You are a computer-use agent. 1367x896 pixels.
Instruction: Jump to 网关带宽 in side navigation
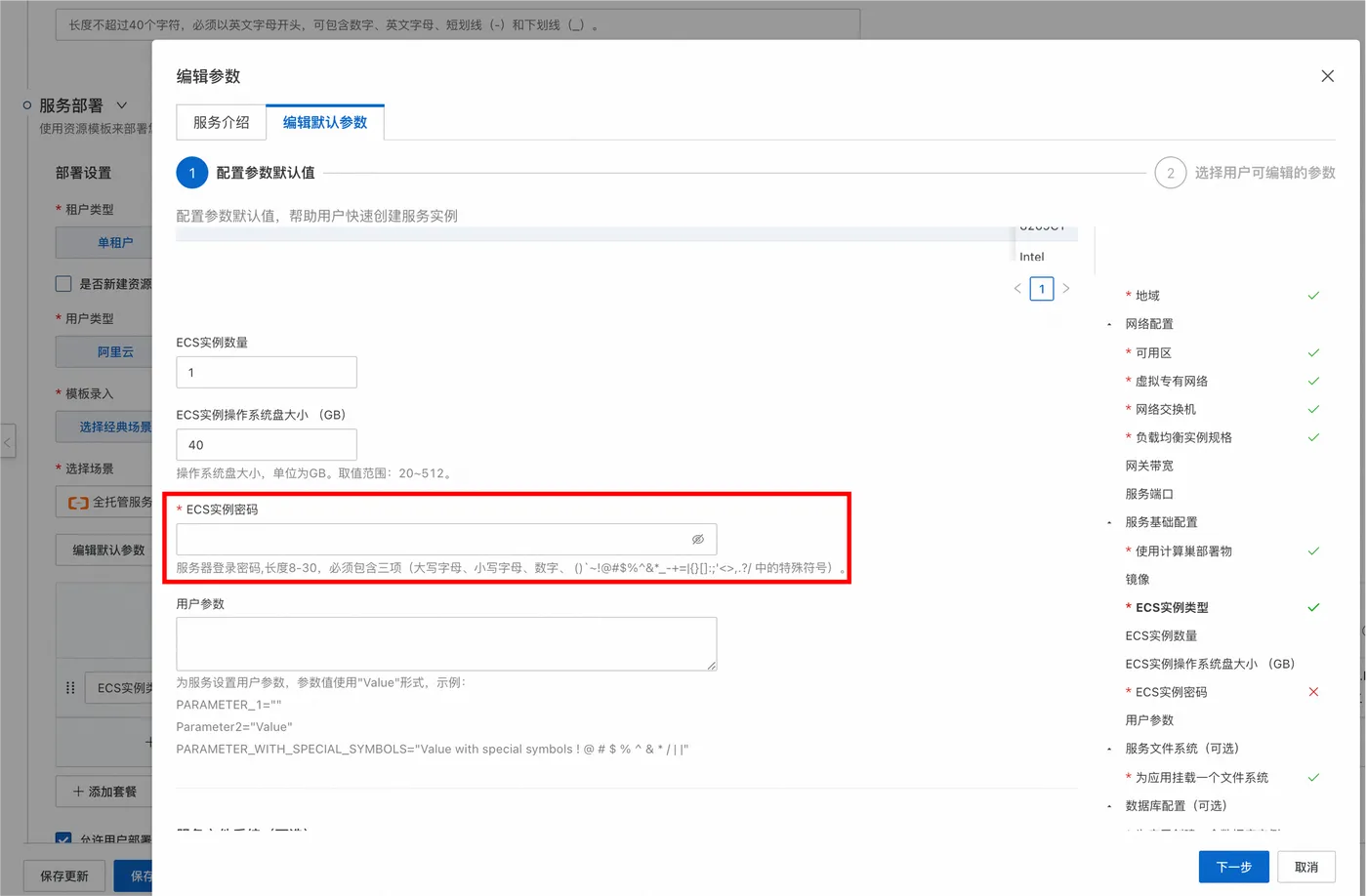click(1149, 466)
